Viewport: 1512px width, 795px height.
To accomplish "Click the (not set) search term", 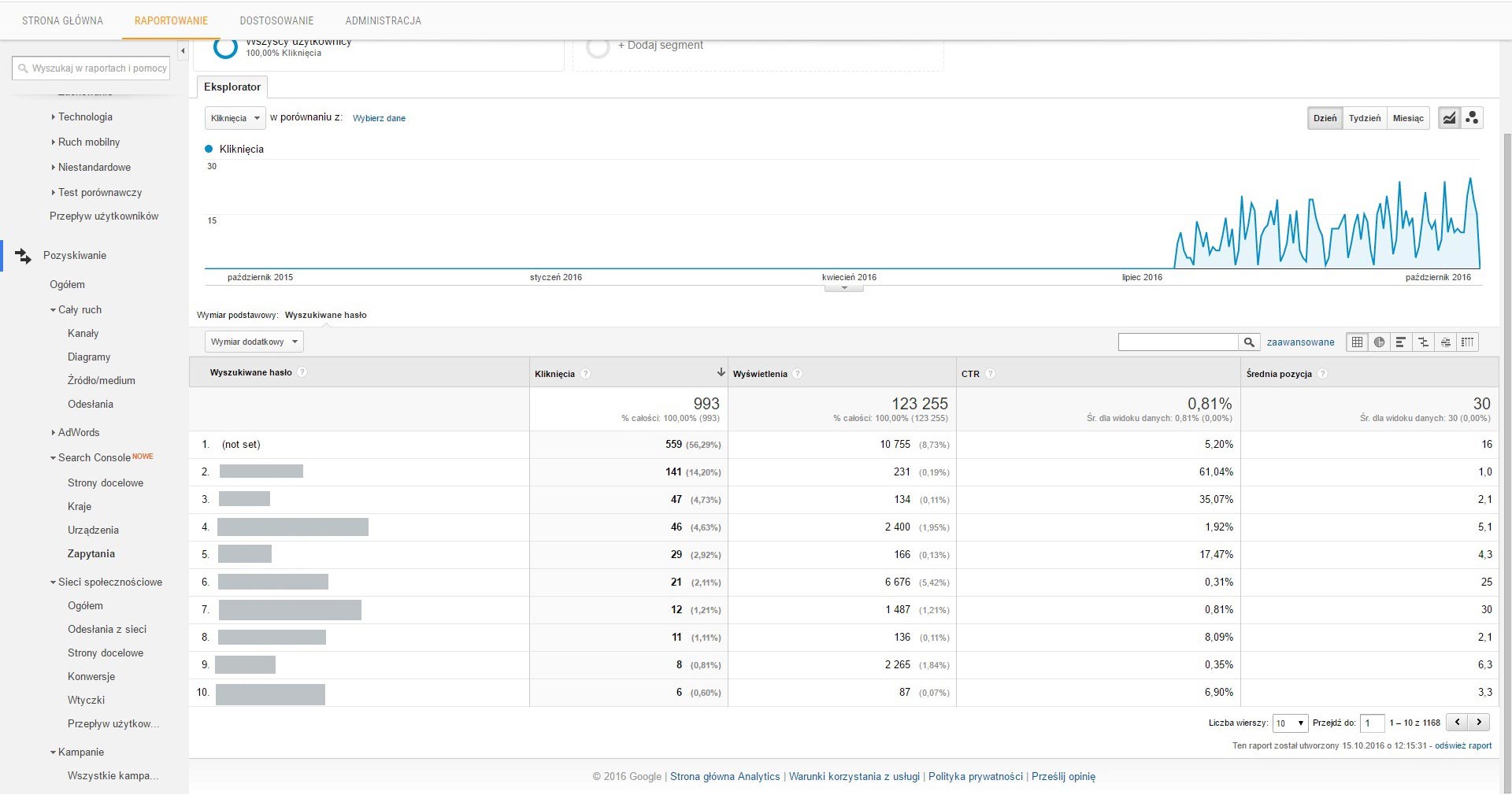I will tap(241, 445).
